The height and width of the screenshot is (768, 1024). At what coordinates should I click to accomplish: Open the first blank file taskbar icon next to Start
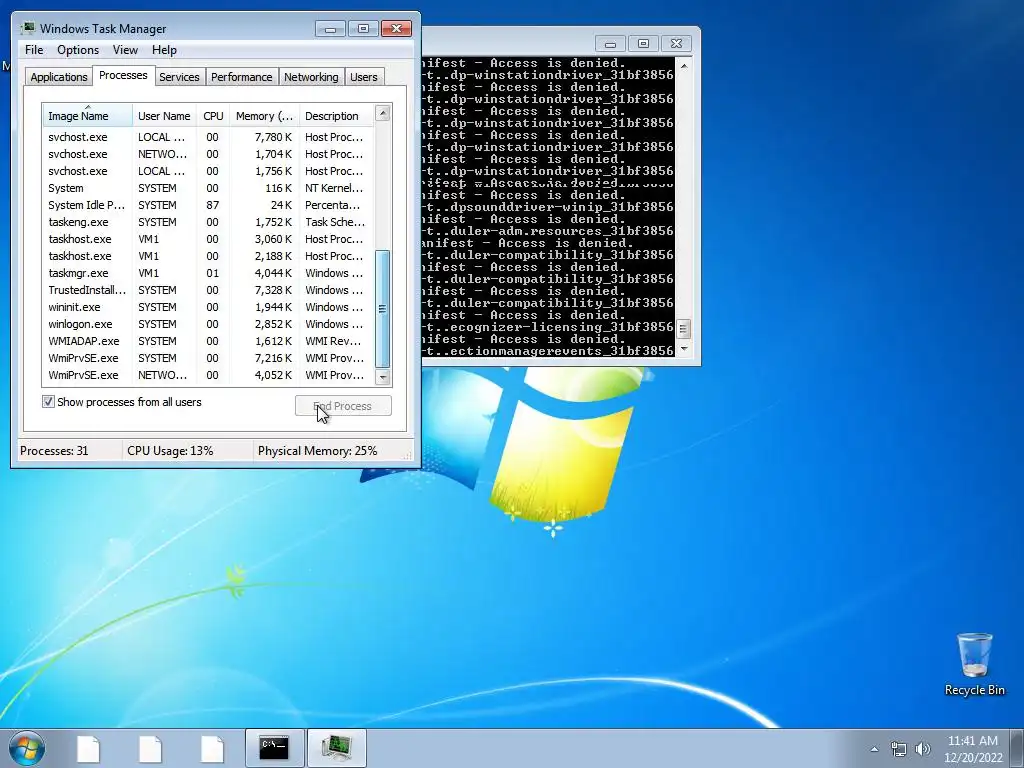point(88,748)
